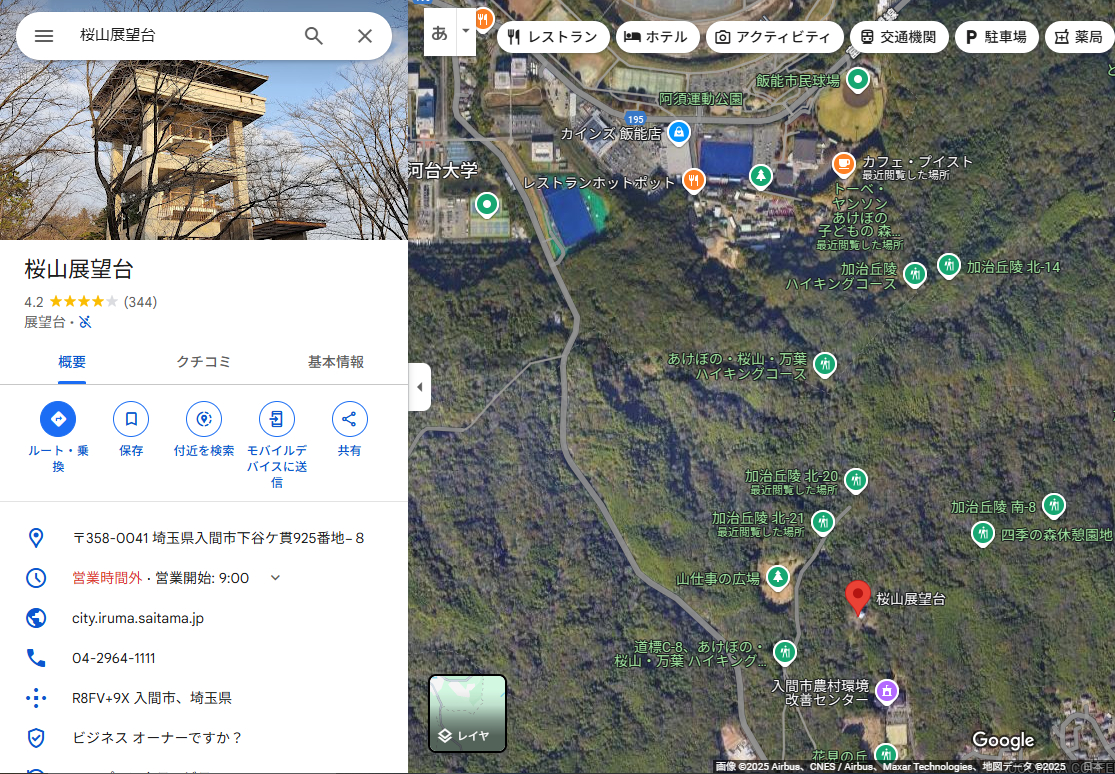Click park tree marker beside blue field

(761, 175)
